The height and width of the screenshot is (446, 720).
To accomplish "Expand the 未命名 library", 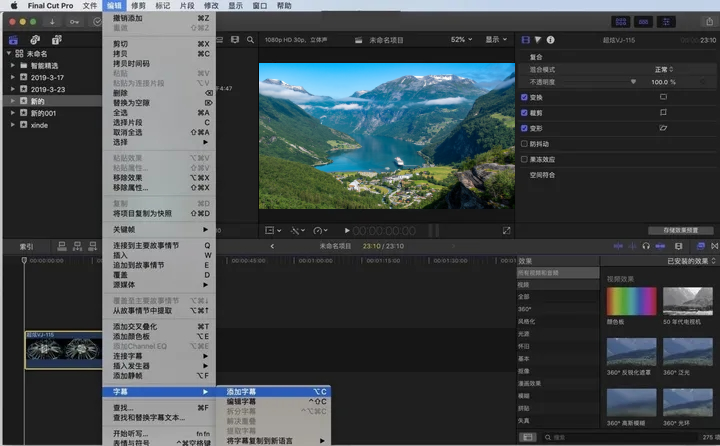I will [9, 53].
